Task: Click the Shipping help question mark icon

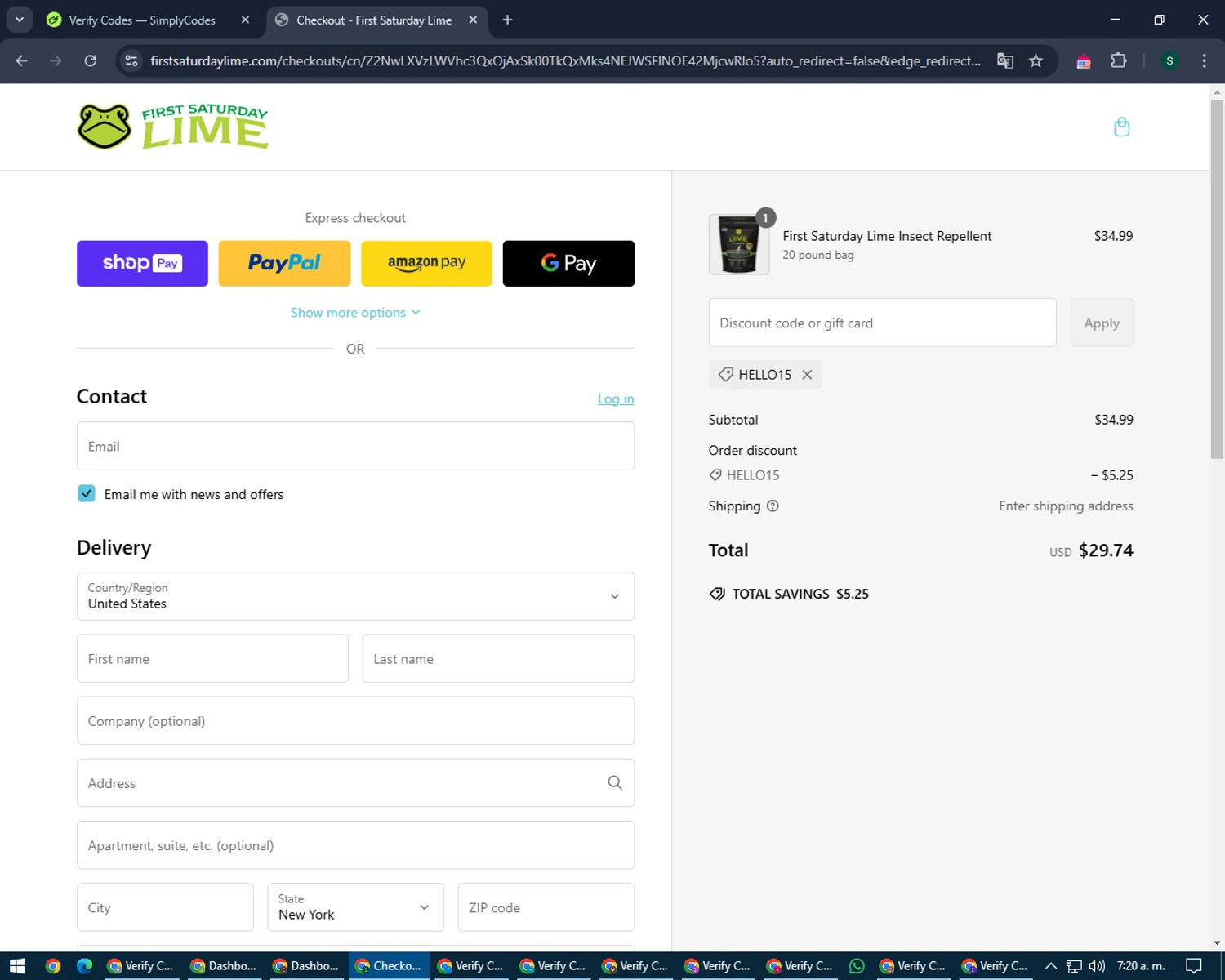Action: click(773, 506)
